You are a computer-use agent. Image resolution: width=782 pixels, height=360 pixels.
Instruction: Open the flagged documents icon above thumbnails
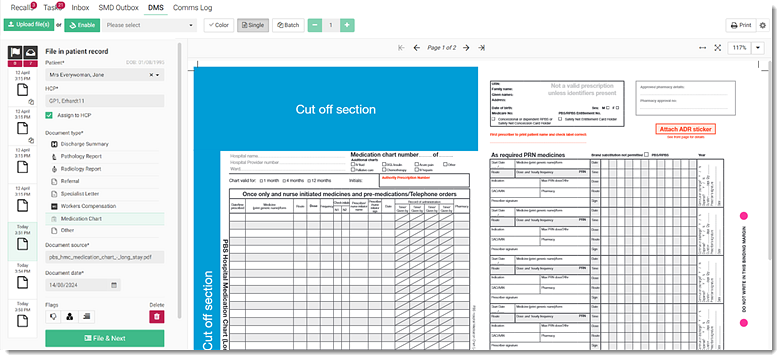point(14,53)
